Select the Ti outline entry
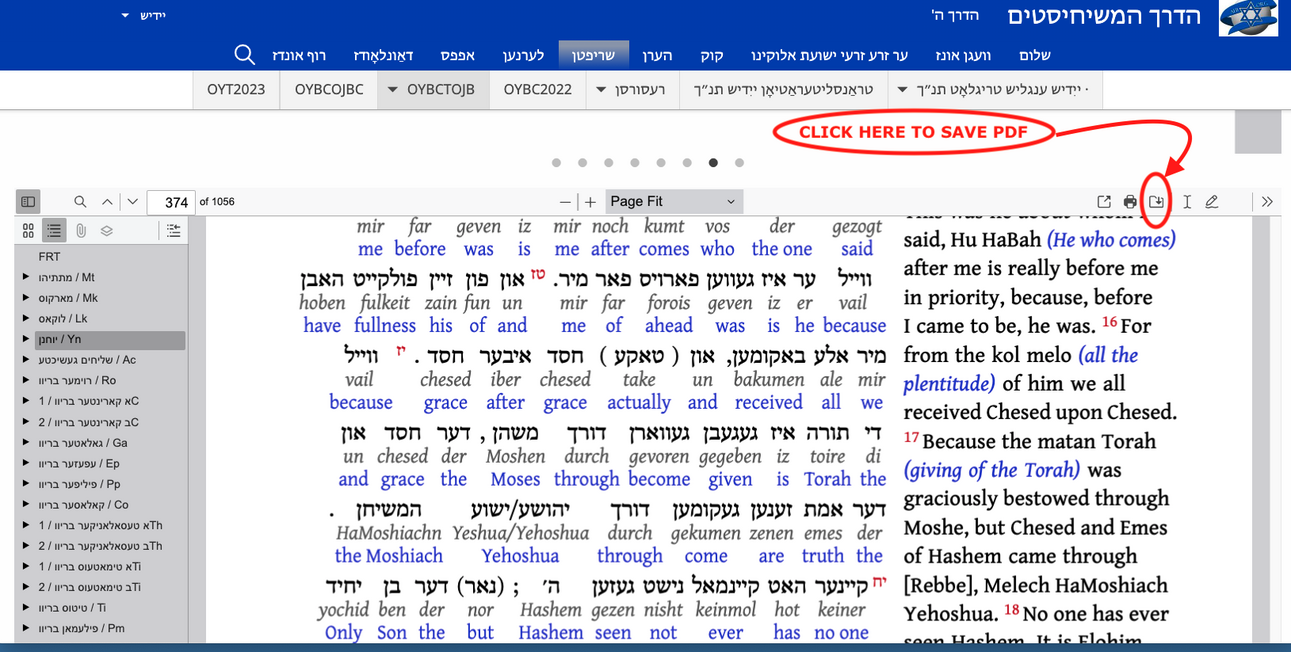Viewport: 1291px width, 652px height. point(71,608)
